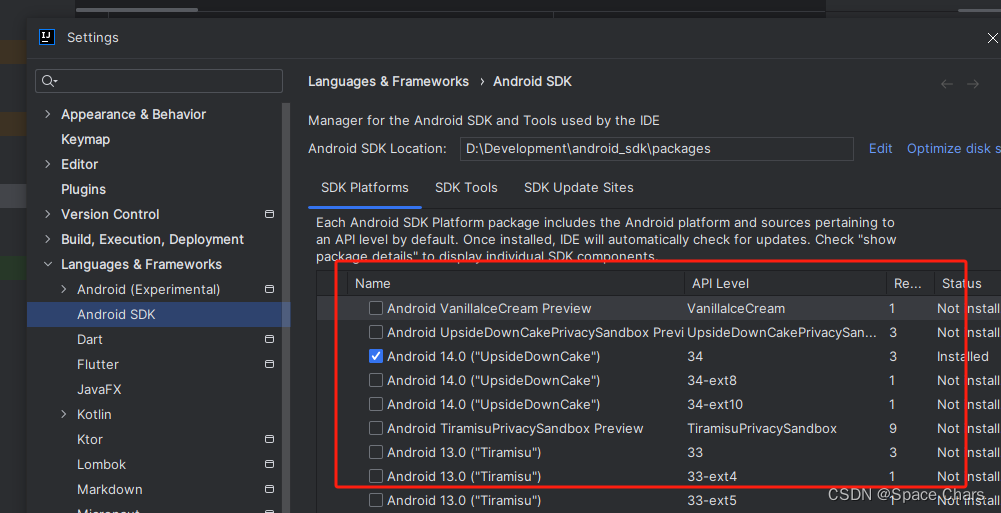The width and height of the screenshot is (1001, 513).
Task: Check Android 13.0 API 33 checkbox
Action: 376,452
